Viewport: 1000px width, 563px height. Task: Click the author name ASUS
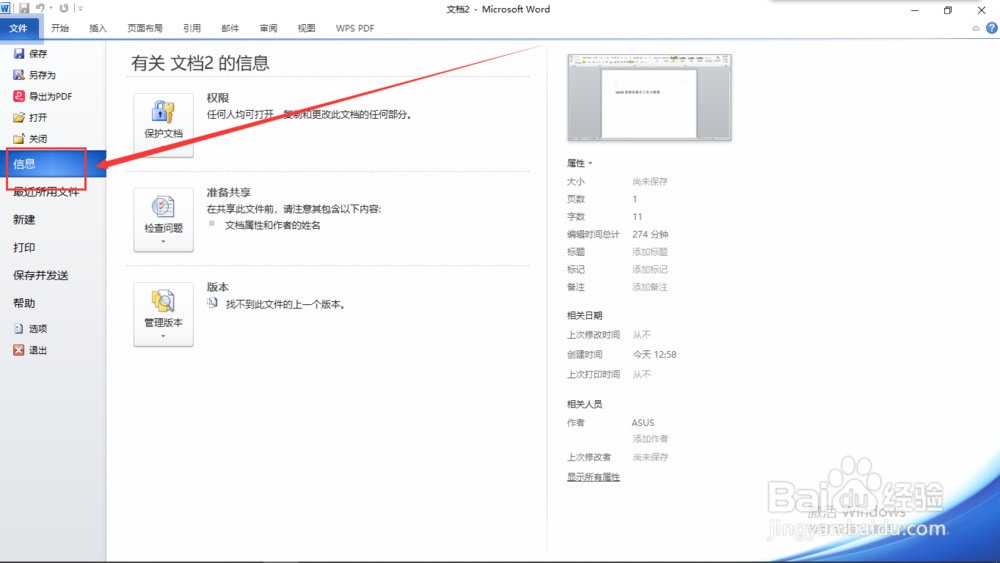coord(643,423)
